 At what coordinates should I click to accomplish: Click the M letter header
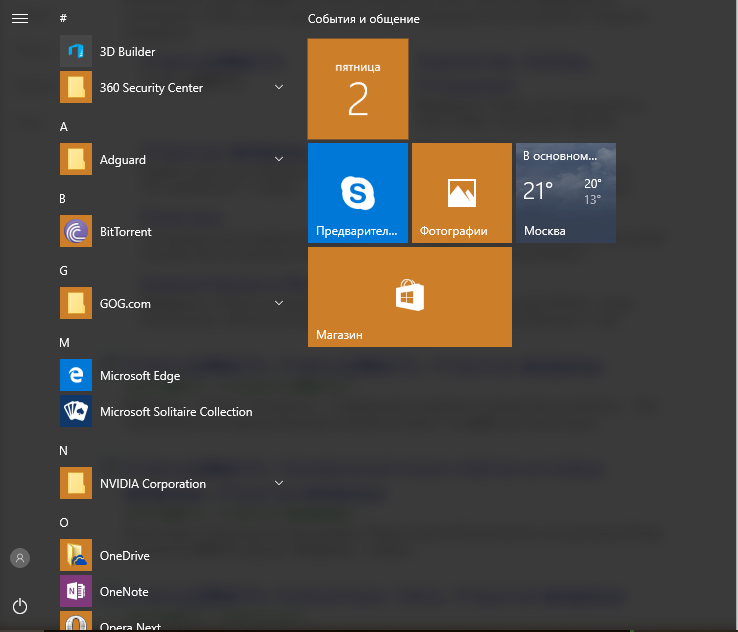click(64, 343)
